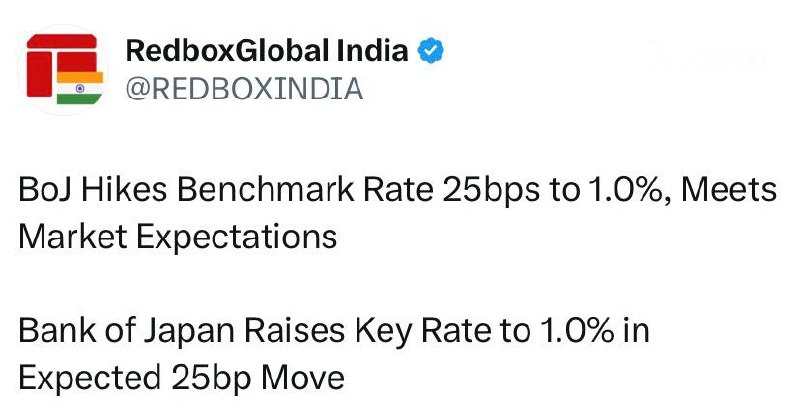Click "Bank of Japan" in second headline
The height and width of the screenshot is (420, 800).
pos(127,331)
